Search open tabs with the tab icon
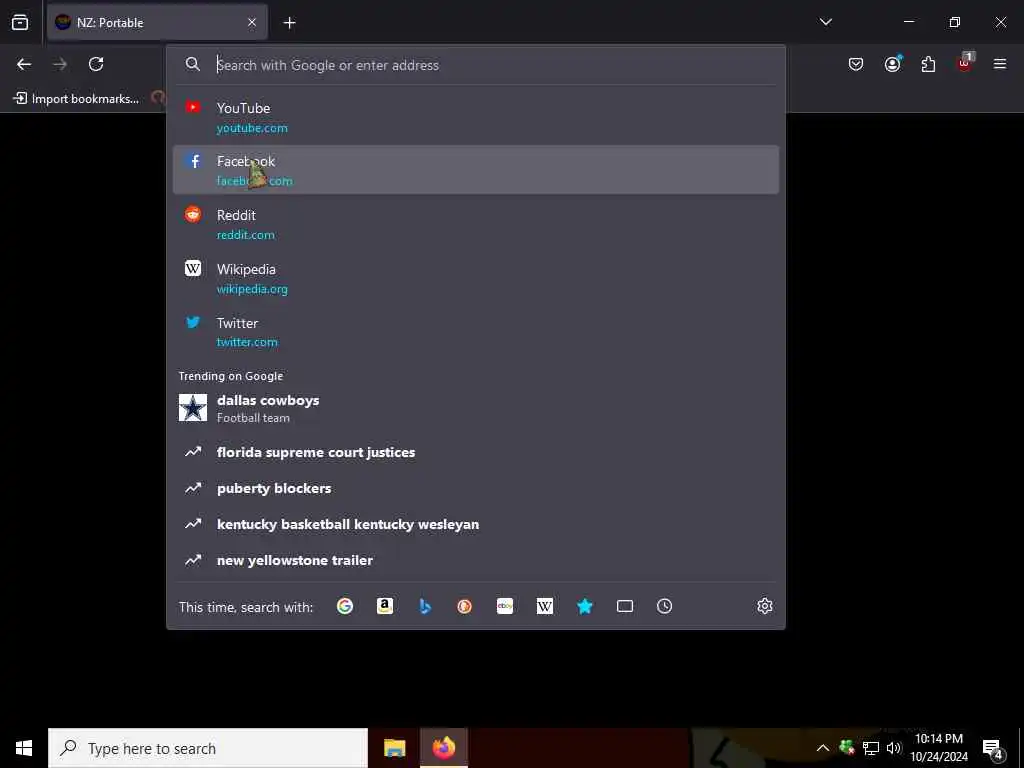This screenshot has width=1024, height=768. 625,606
